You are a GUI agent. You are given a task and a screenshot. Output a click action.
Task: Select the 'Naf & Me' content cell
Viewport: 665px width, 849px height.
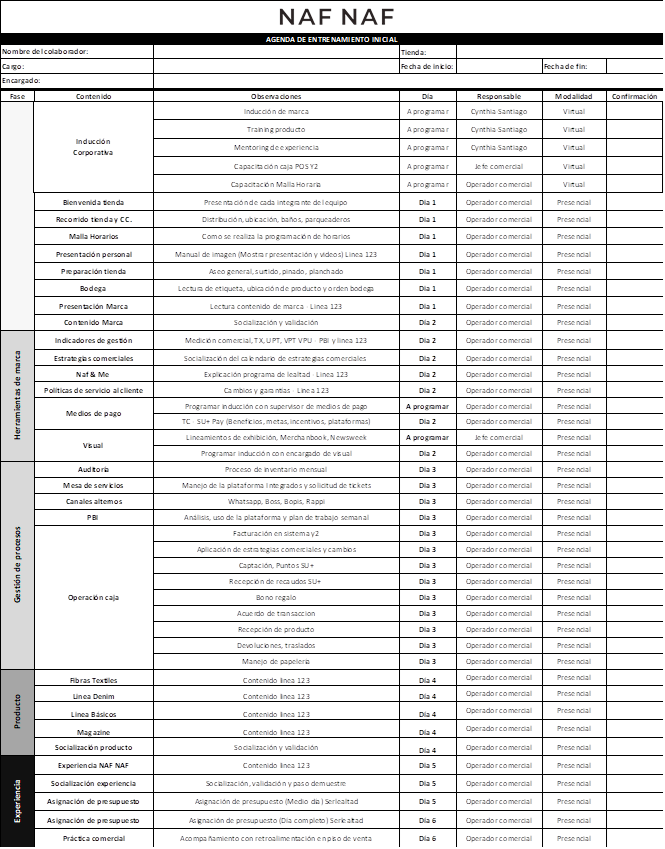(x=94, y=374)
